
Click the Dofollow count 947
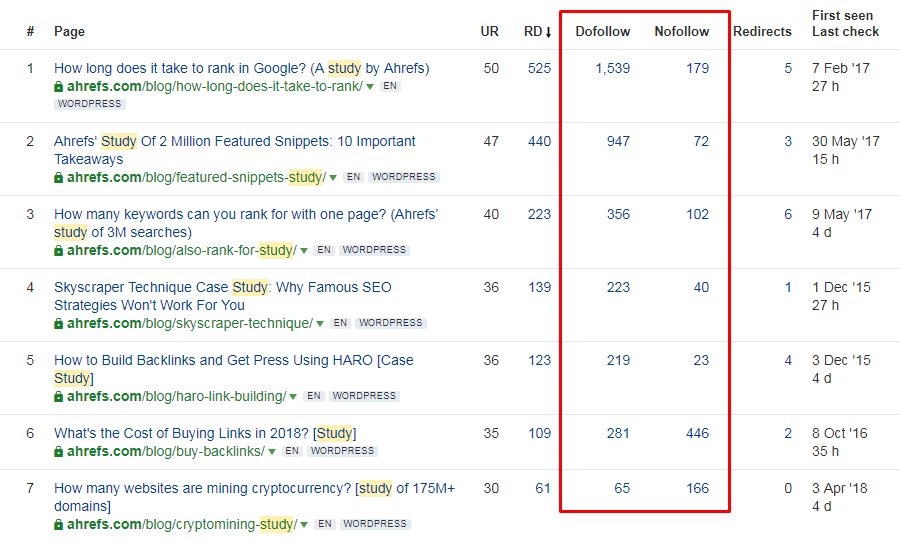(x=618, y=141)
